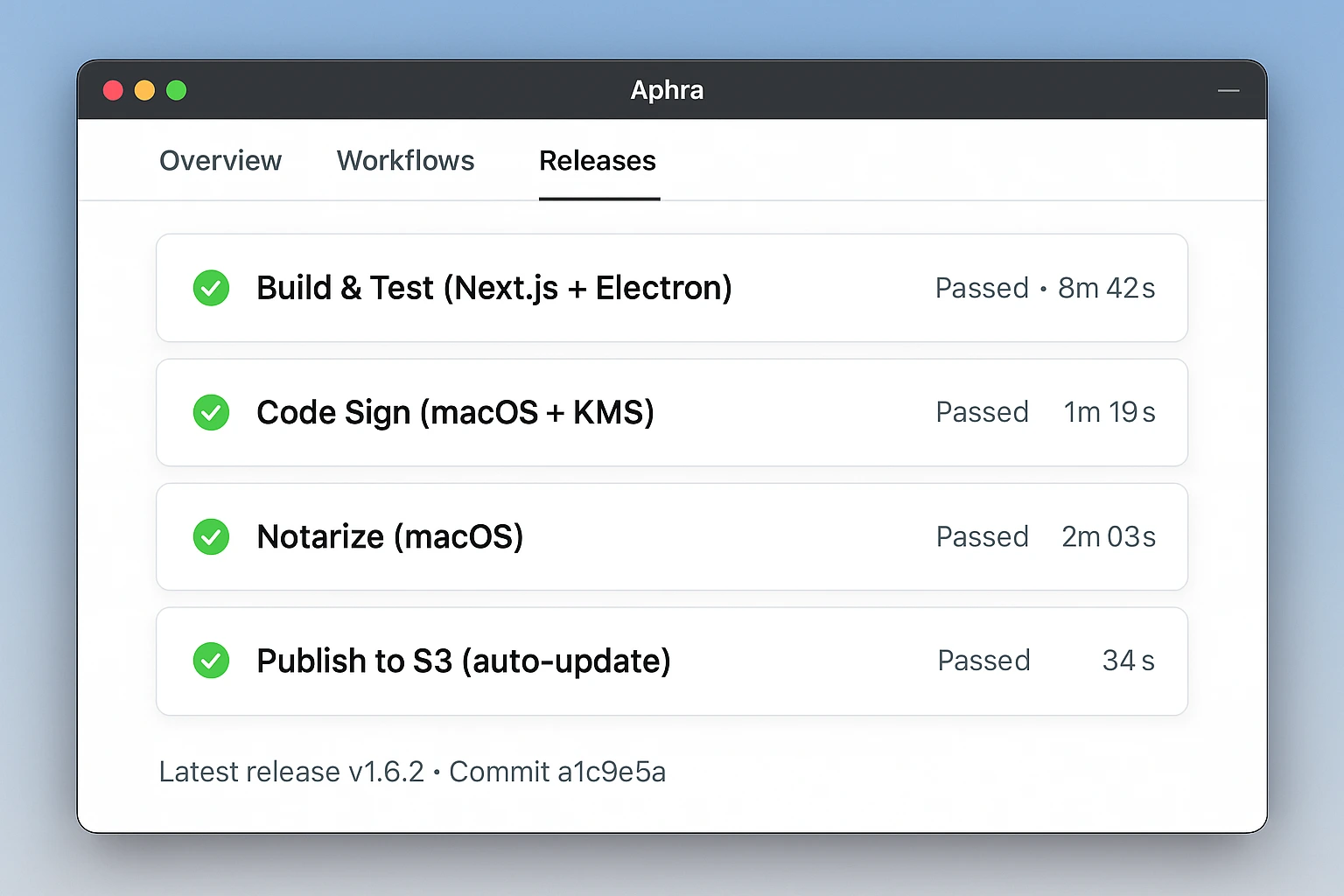Click the Passed status of Publish to S3
Screen dimensions: 1344x896
(x=983, y=661)
